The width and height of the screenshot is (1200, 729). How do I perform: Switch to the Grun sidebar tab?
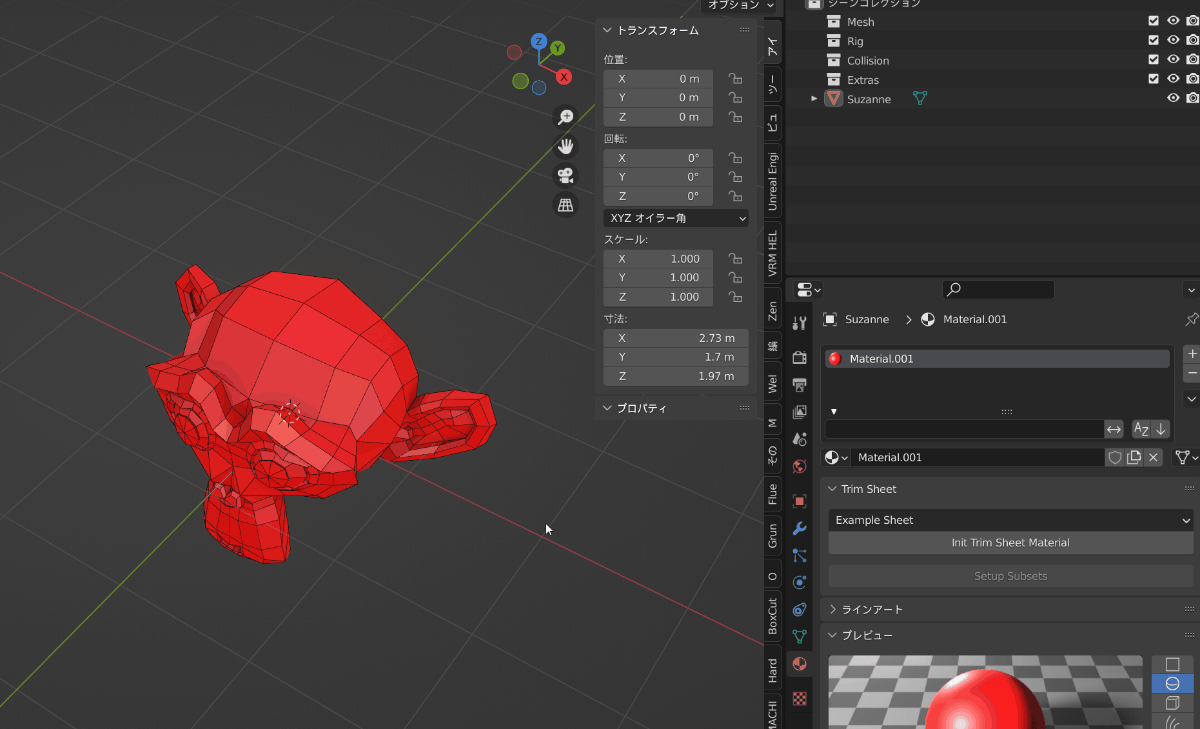coord(772,536)
